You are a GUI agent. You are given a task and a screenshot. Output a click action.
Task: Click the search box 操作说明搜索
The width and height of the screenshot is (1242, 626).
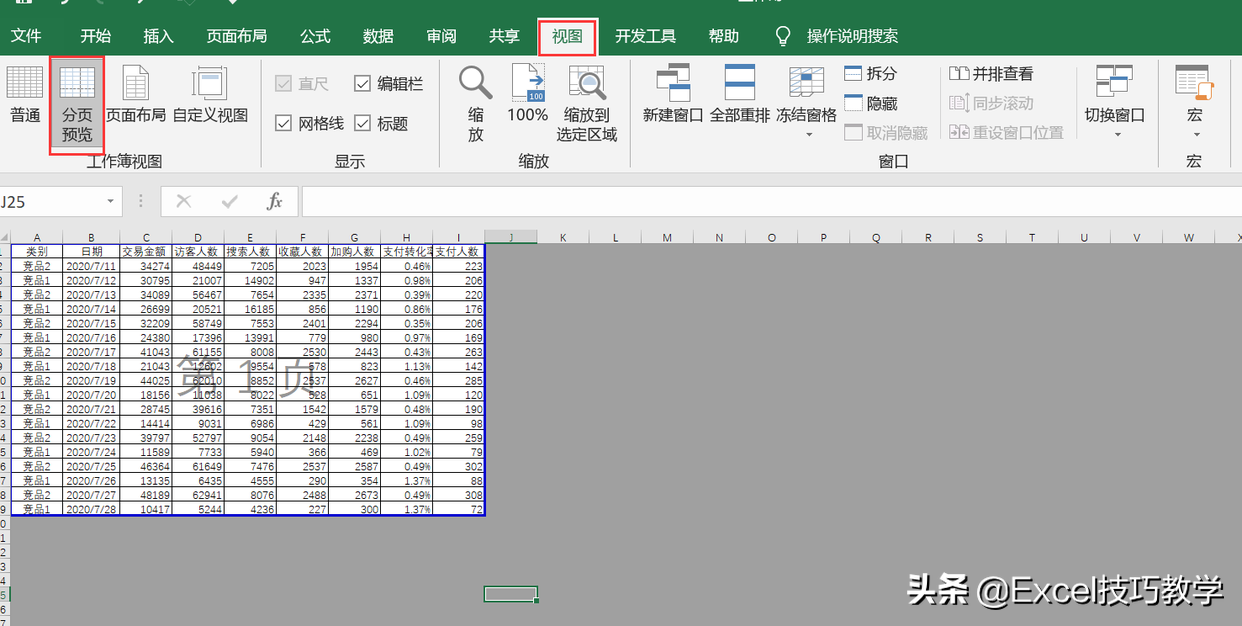tap(852, 36)
